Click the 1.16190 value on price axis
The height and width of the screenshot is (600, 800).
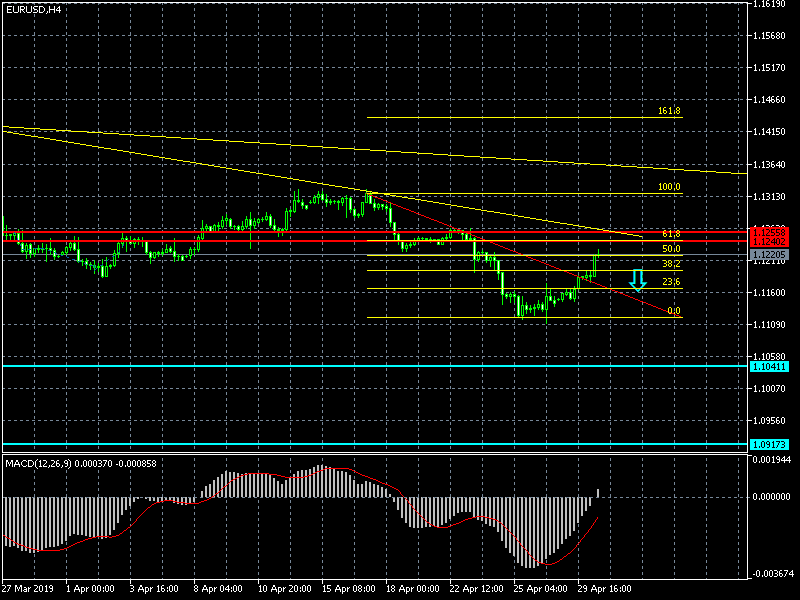(773, 5)
